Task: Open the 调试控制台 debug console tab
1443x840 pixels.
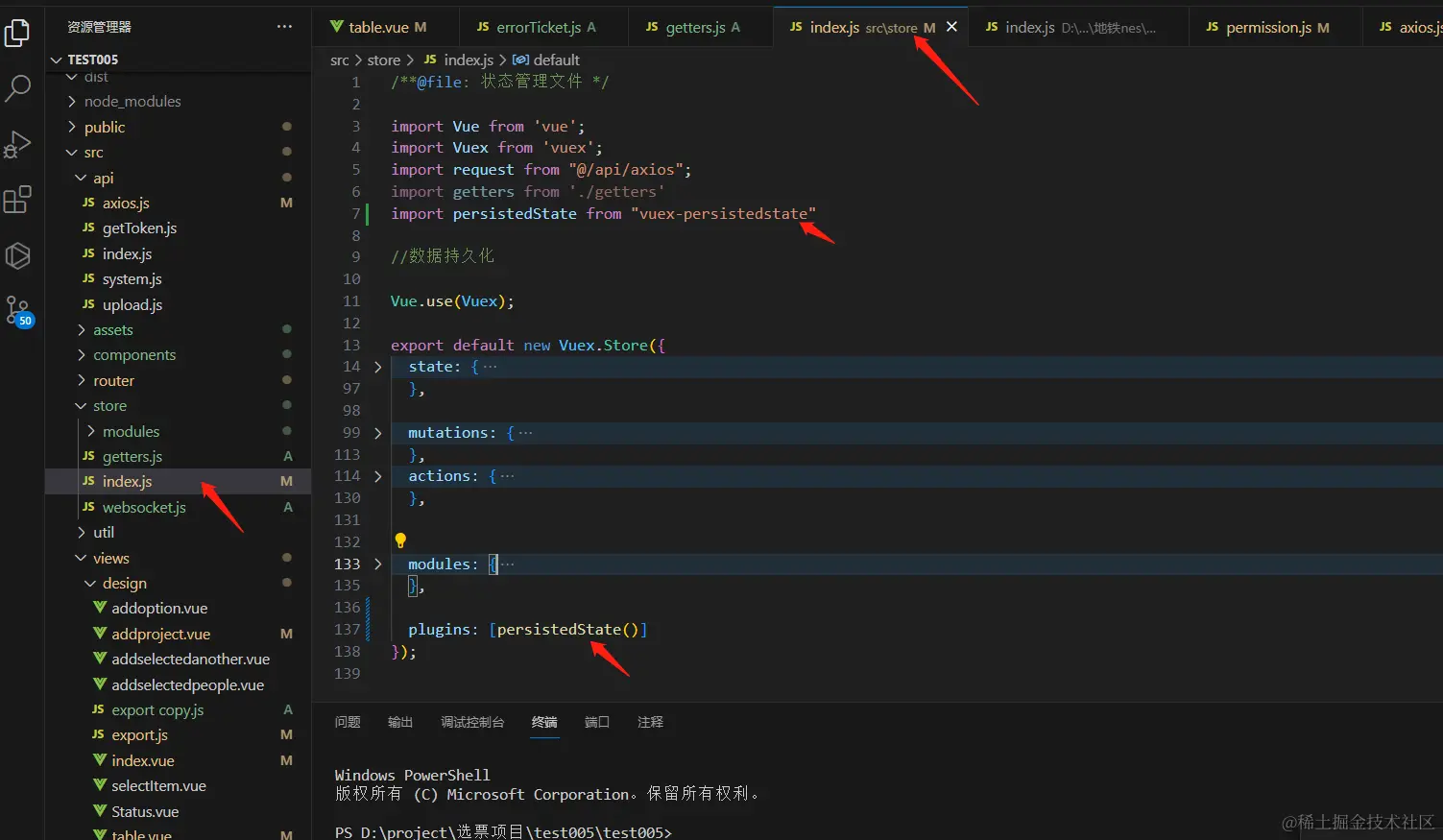Action: (472, 722)
